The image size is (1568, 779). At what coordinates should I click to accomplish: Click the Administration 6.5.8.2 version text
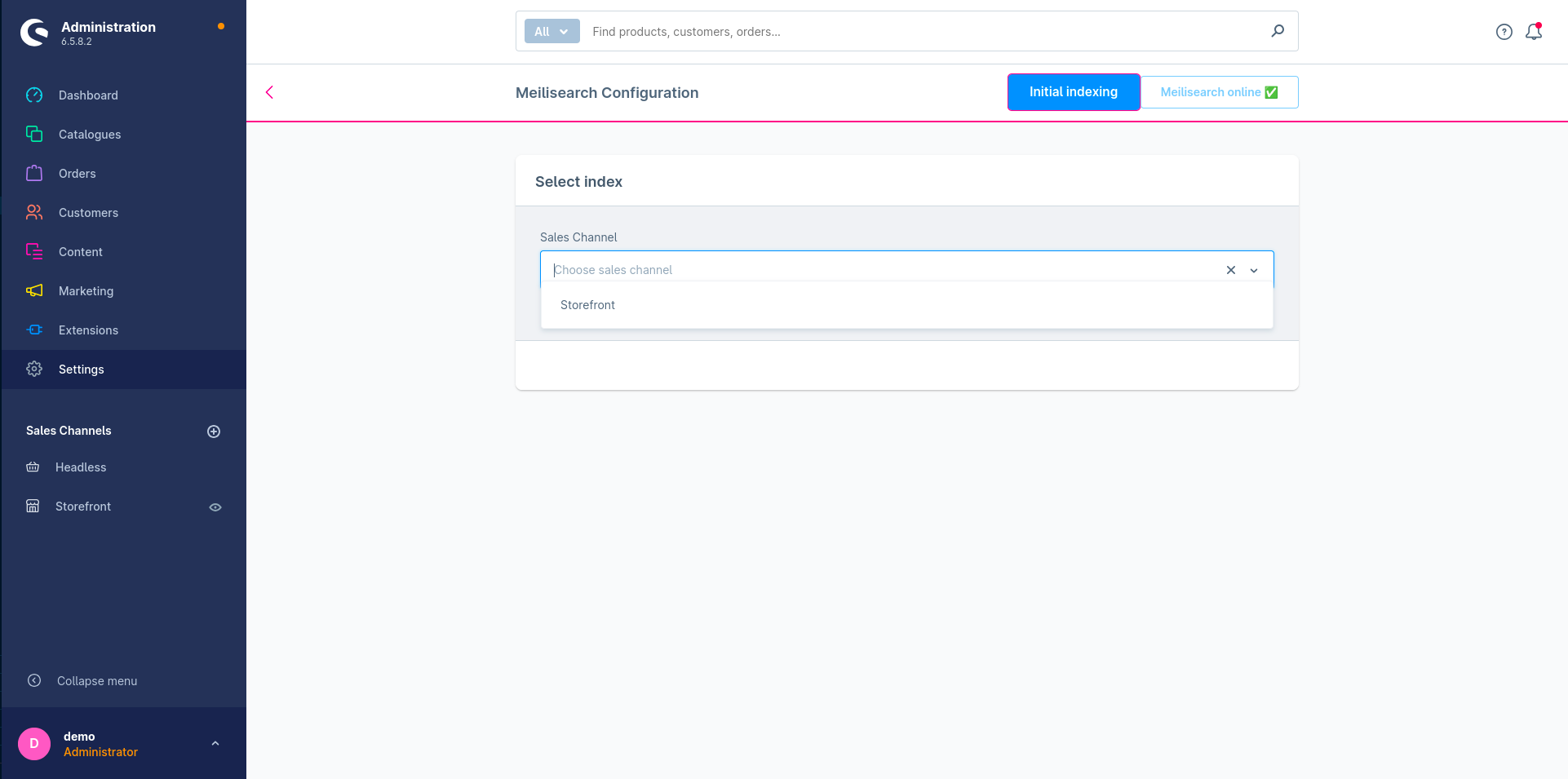coord(77,42)
